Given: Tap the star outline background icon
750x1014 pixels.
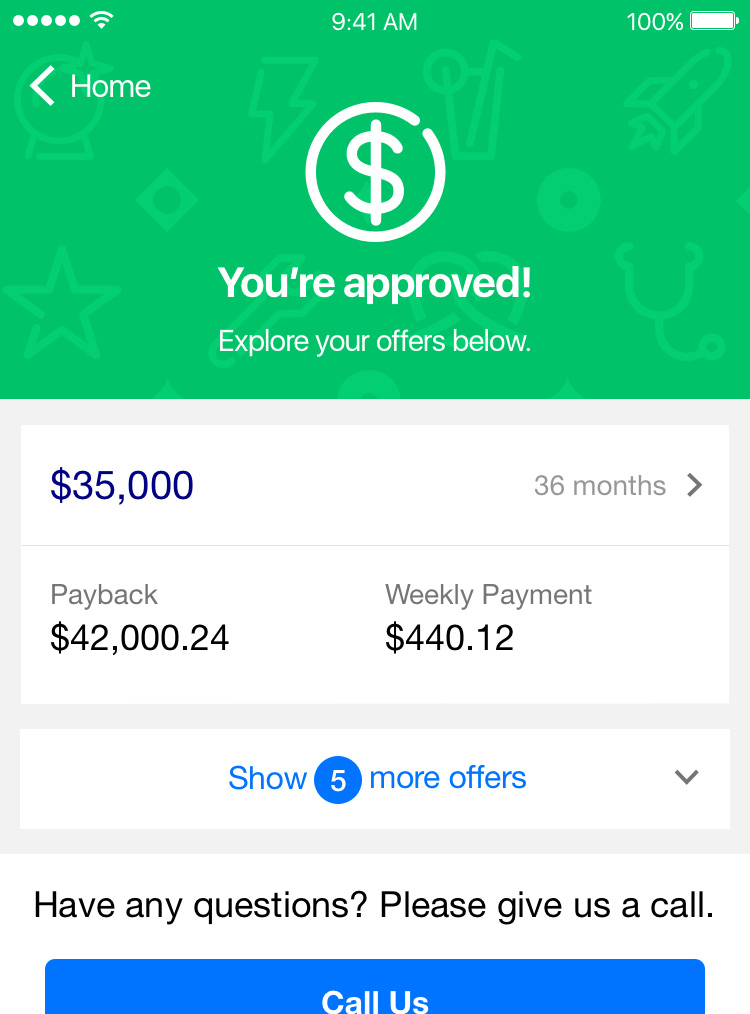Looking at the screenshot, I should [x=61, y=303].
